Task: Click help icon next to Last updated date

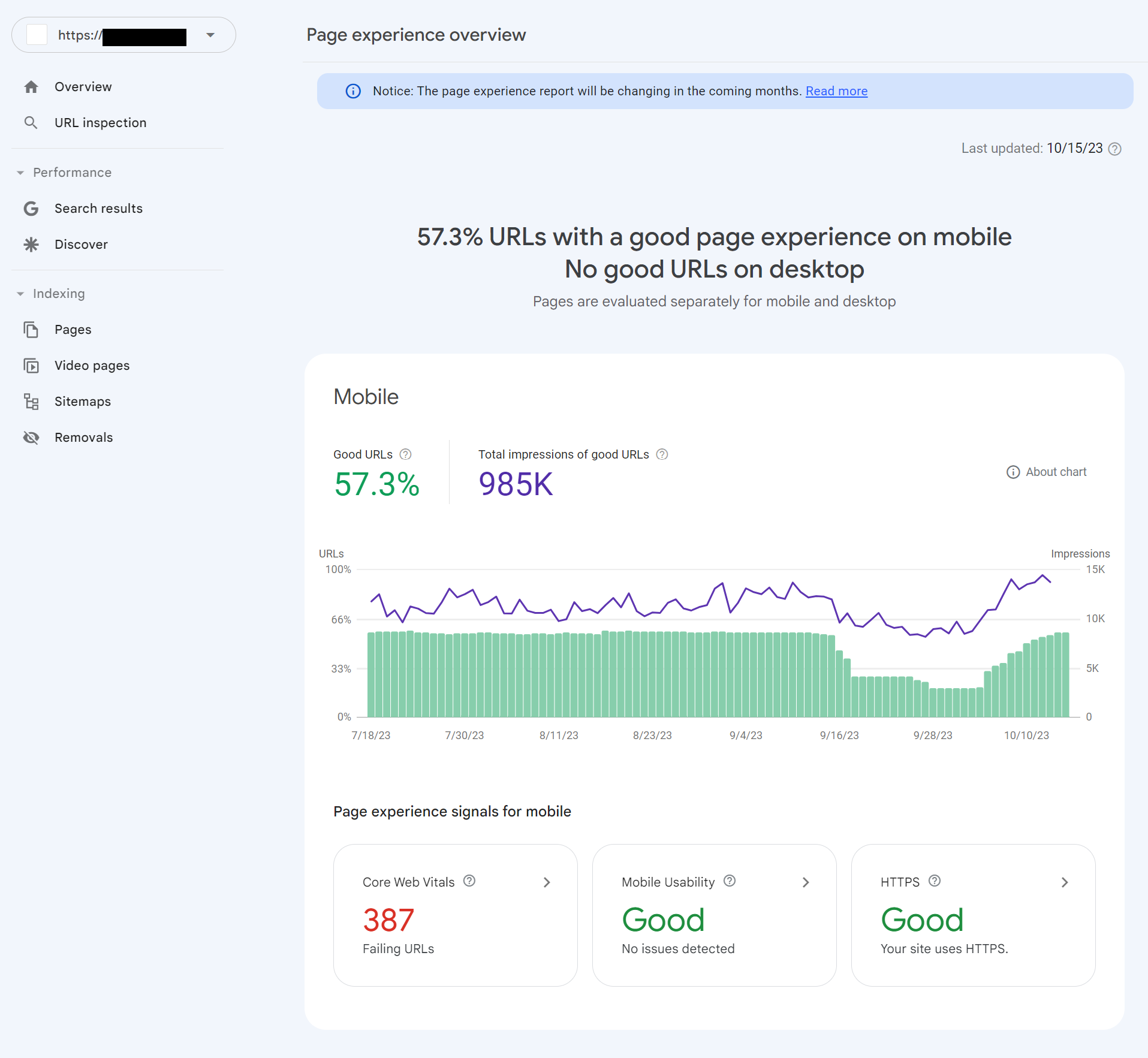Action: (1114, 149)
